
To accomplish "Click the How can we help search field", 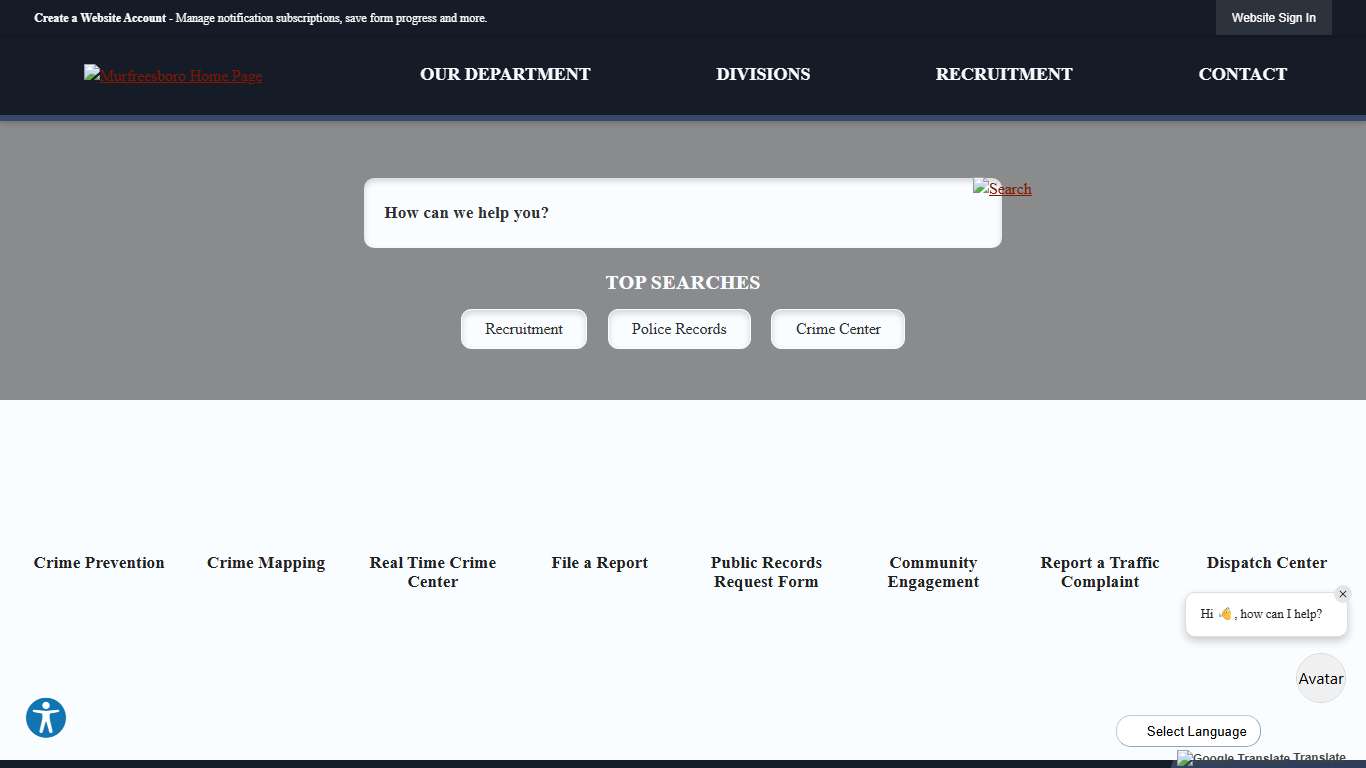I will coord(683,213).
